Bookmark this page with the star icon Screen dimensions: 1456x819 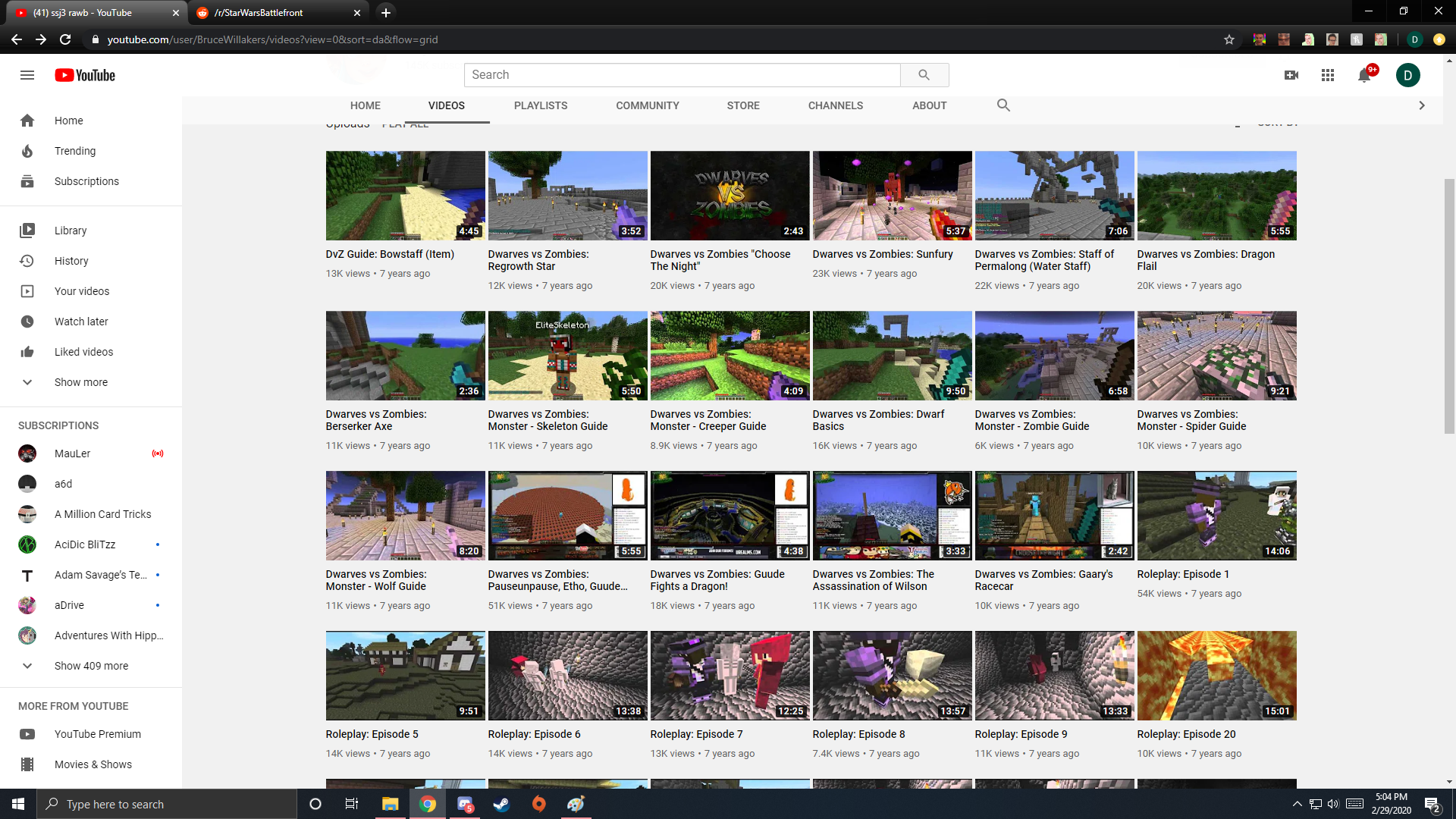[x=1229, y=39]
